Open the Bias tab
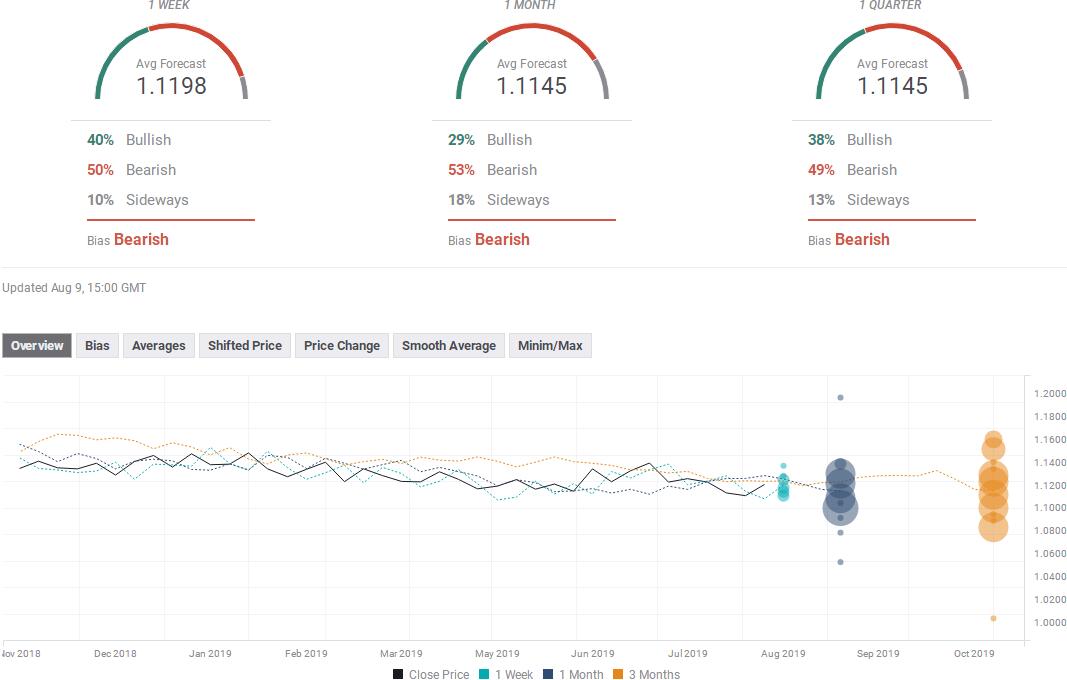The height and width of the screenshot is (680, 1067). coord(97,346)
